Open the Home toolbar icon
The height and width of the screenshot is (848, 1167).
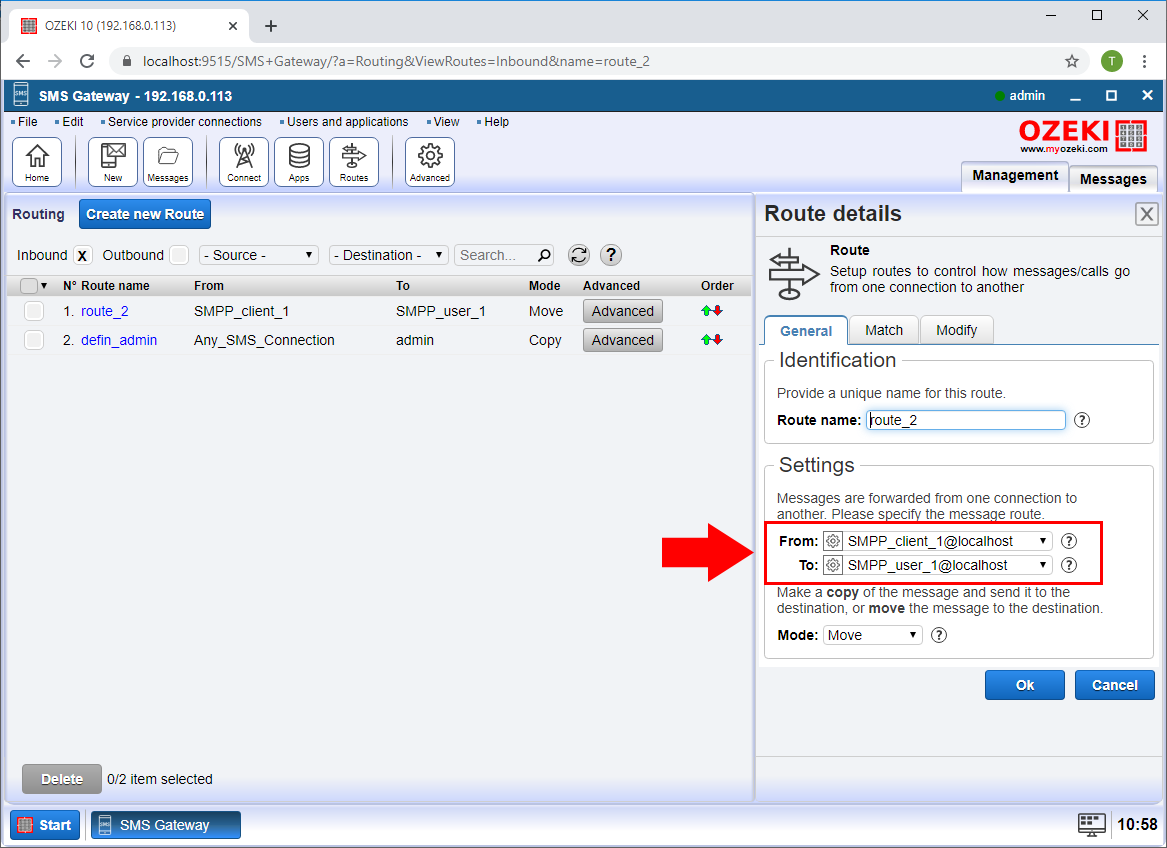tap(37, 162)
